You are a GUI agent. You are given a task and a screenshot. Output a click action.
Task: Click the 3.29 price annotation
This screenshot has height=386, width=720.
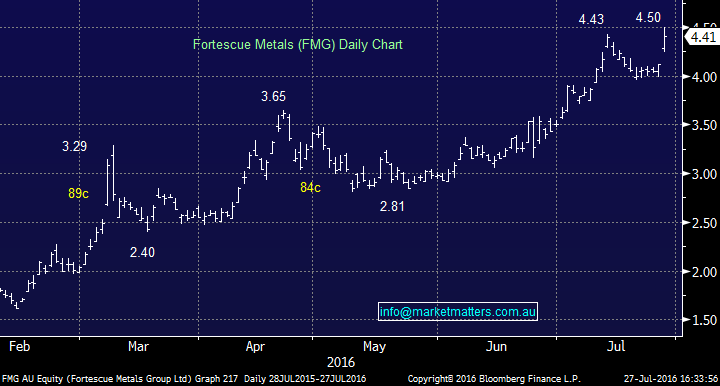(x=74, y=146)
